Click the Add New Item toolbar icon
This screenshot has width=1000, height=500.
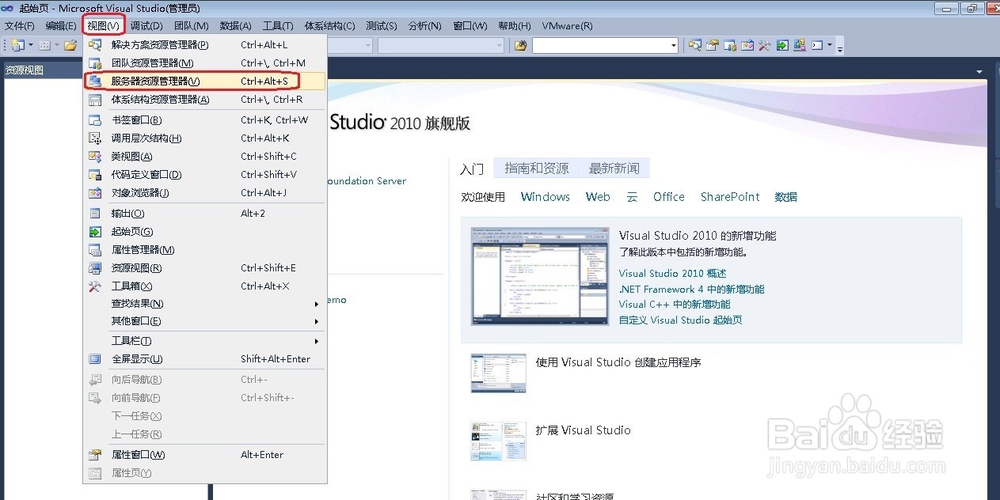45,45
